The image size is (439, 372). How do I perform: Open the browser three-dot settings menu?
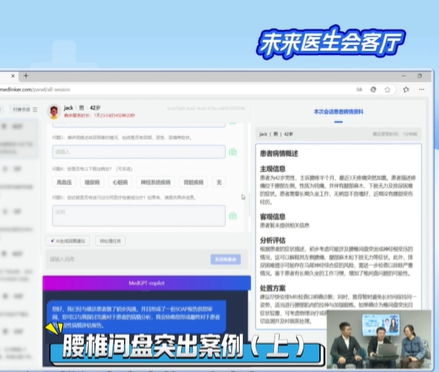coord(422,89)
